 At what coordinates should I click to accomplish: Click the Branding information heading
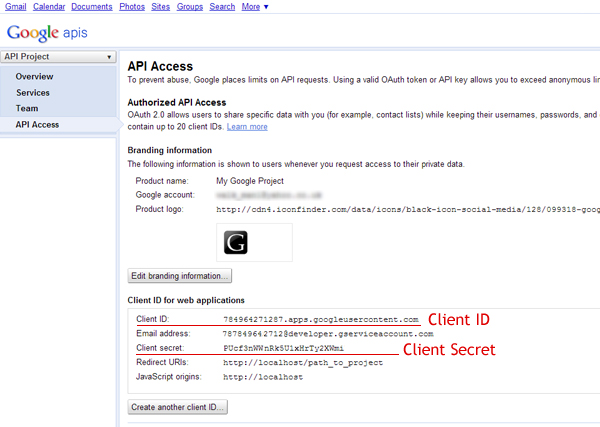point(170,150)
